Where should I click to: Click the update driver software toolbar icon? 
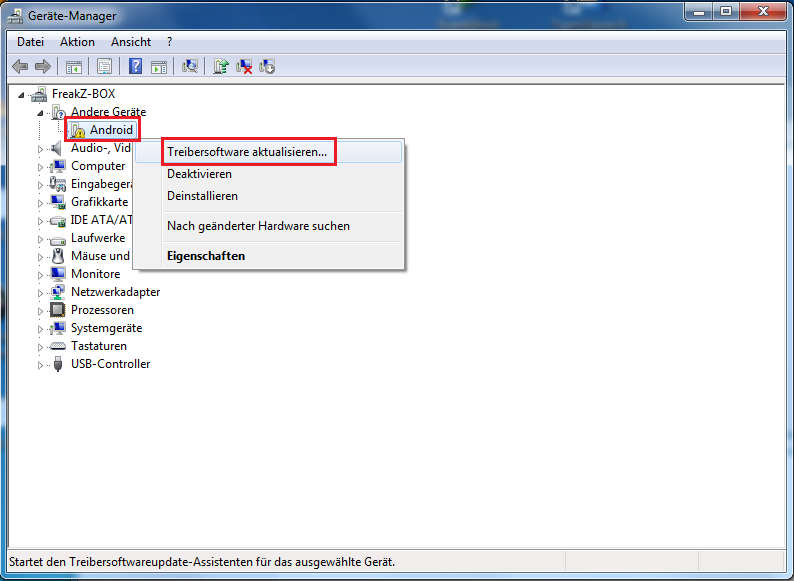tap(221, 66)
